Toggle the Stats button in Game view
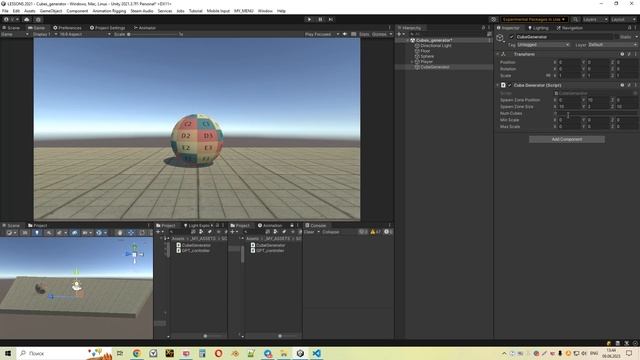640x360 pixels. (x=364, y=34)
